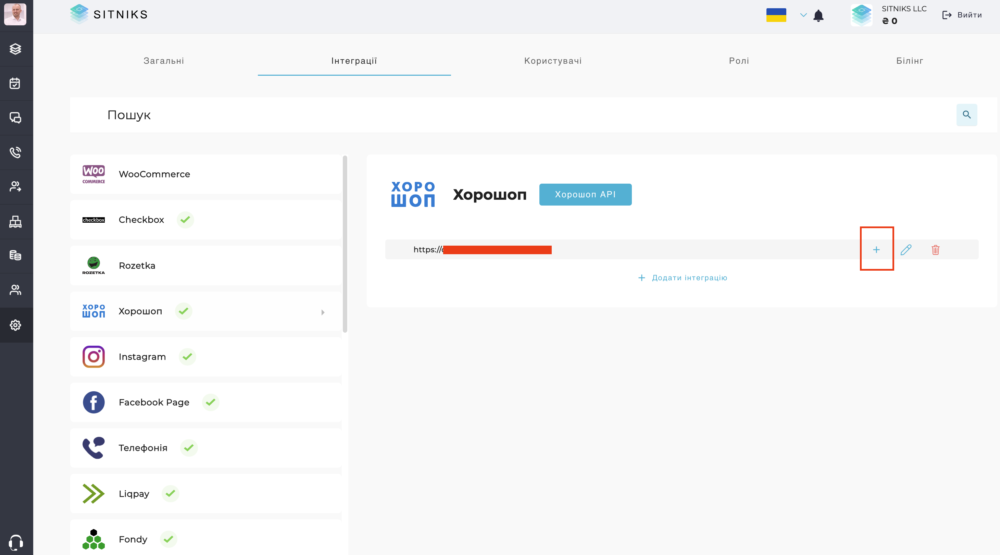This screenshot has width=1000, height=555.
Task: Select Checkbox integration in list
Action: (206, 219)
